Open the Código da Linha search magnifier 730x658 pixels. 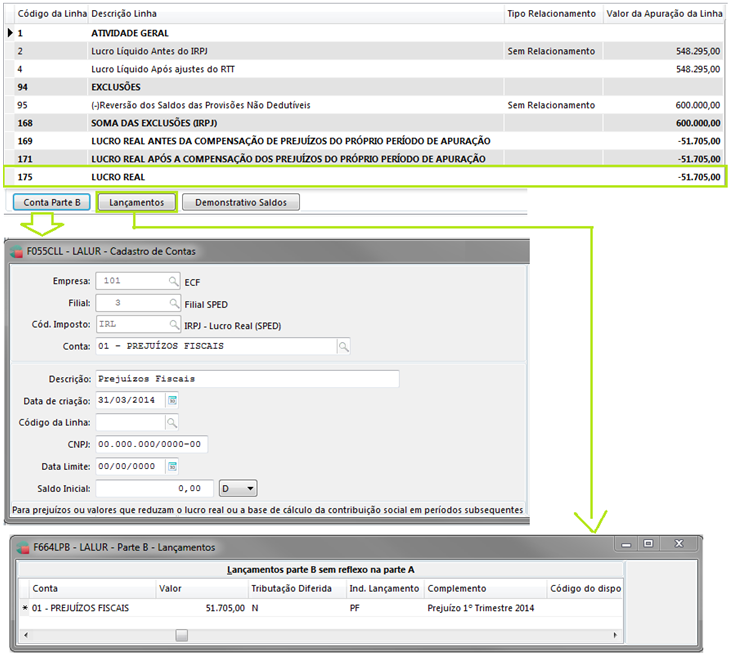[172, 422]
